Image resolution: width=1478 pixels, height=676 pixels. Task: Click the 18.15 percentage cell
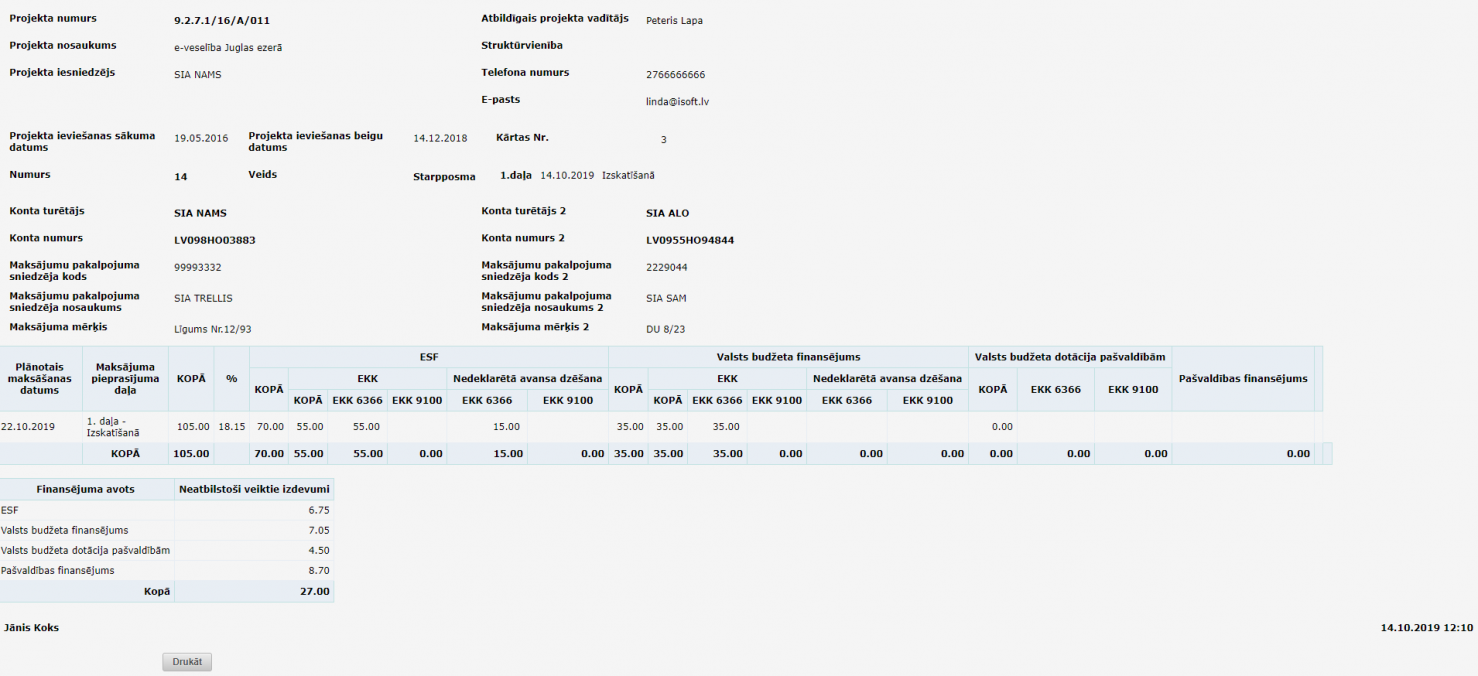pyautogui.click(x=231, y=427)
